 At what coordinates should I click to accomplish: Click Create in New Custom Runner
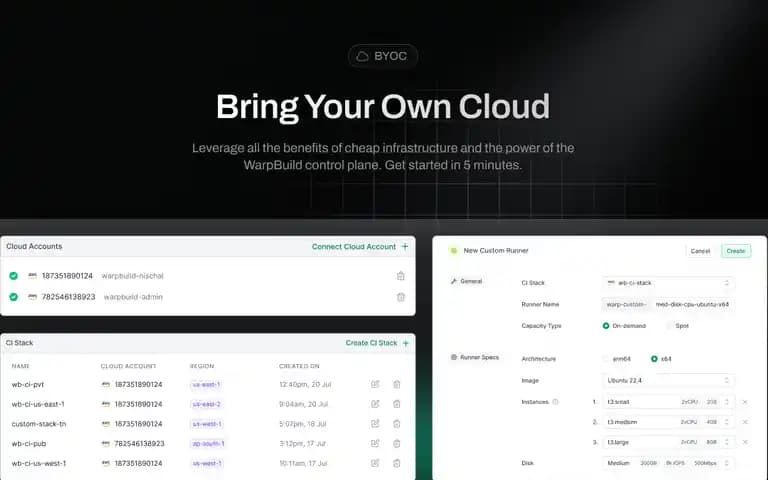coord(736,251)
